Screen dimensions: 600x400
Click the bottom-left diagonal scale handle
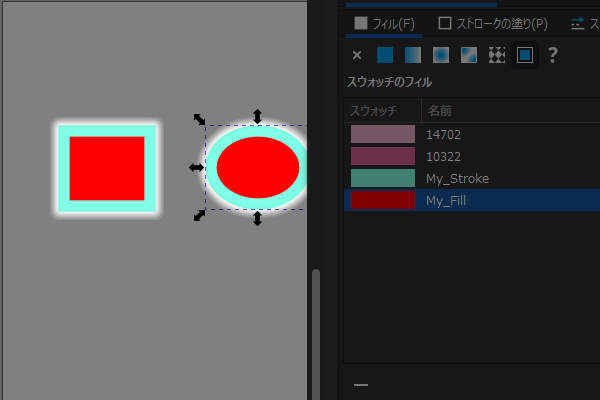pyautogui.click(x=199, y=216)
